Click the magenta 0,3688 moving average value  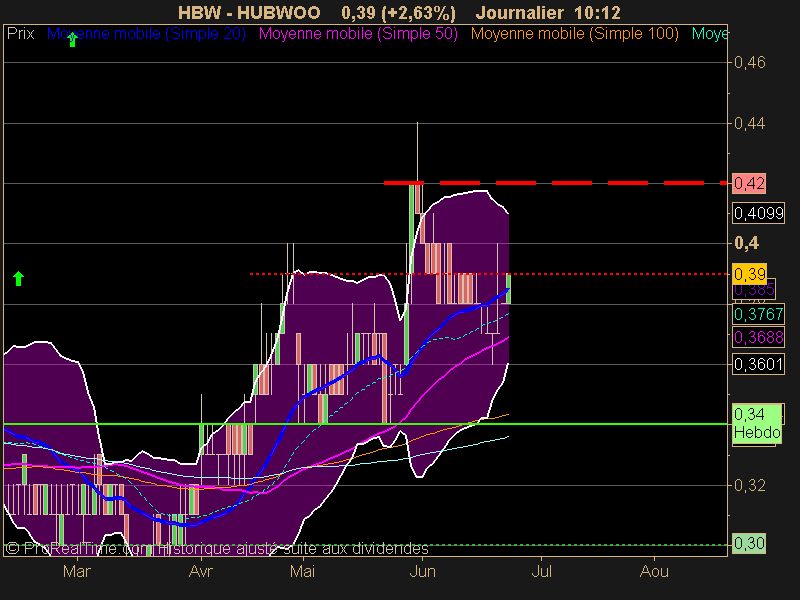(x=758, y=337)
